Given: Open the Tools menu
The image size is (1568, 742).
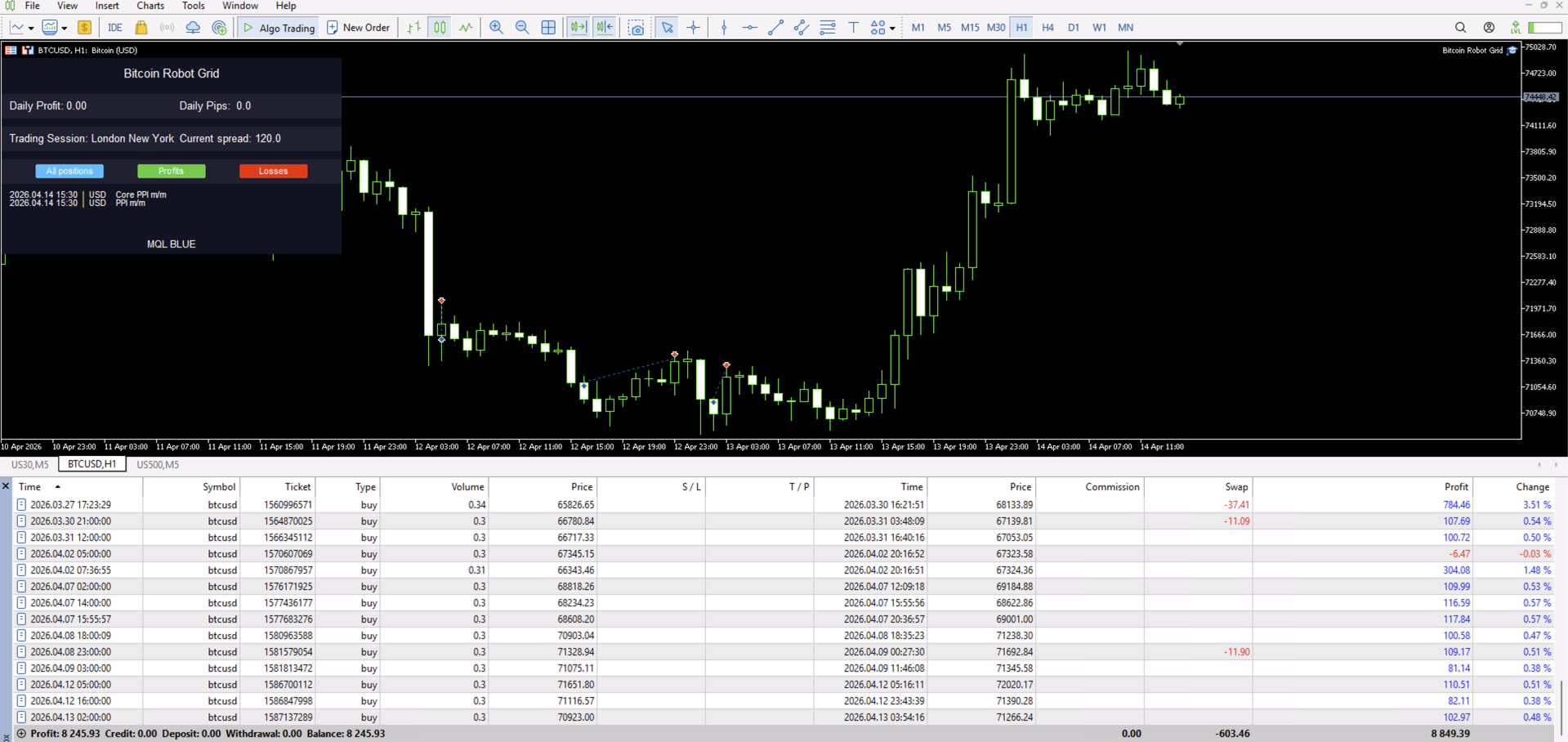Looking at the screenshot, I should (x=193, y=6).
